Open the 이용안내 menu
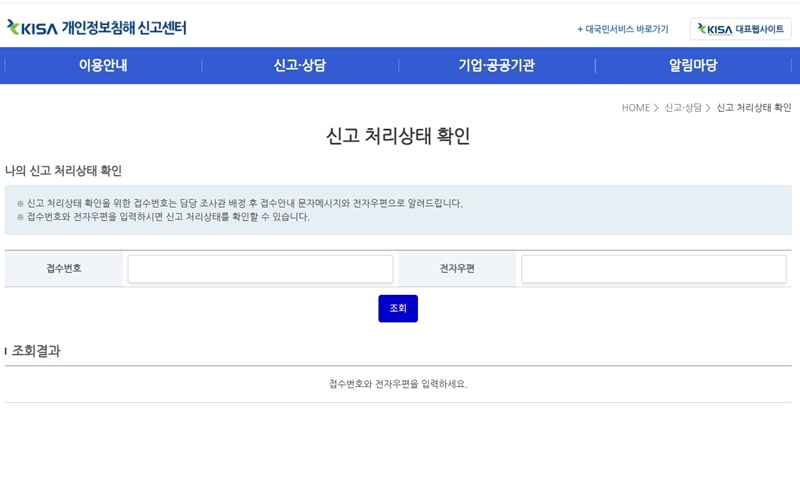The image size is (800, 500). 103,65
